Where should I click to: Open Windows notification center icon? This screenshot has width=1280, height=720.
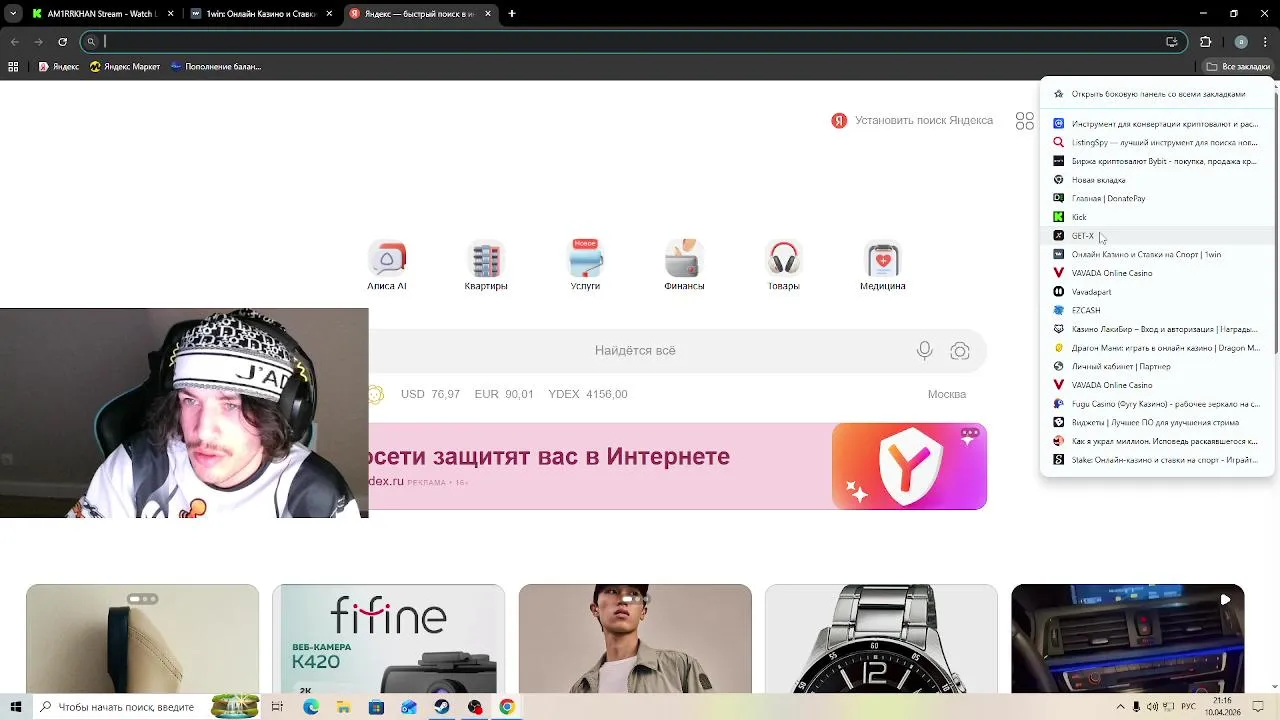coord(1258,707)
